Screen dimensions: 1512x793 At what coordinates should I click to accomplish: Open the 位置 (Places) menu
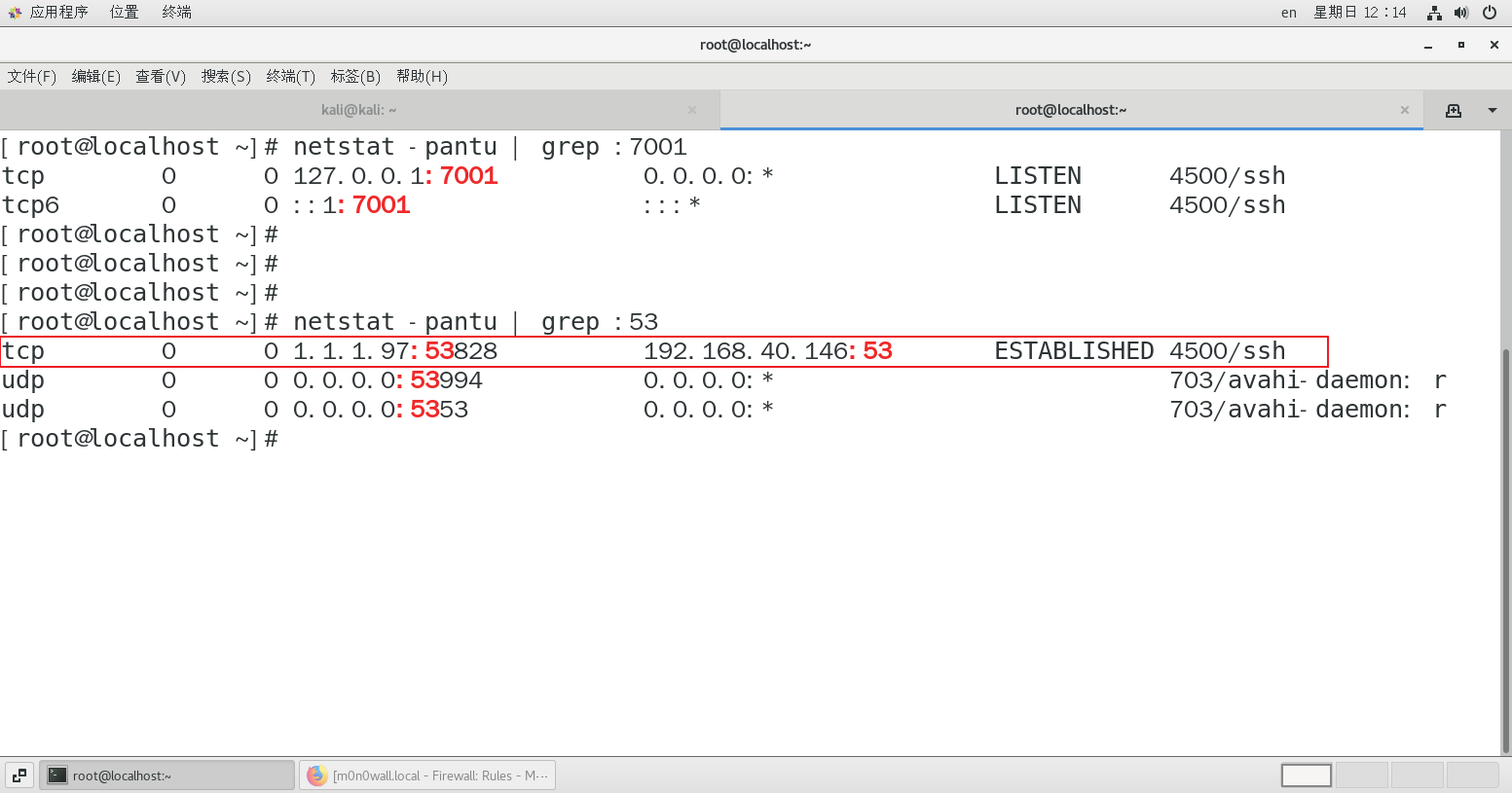[x=124, y=13]
